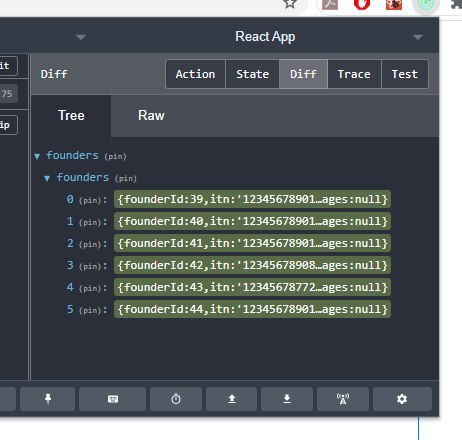Open the settings gear icon button

(x=402, y=399)
